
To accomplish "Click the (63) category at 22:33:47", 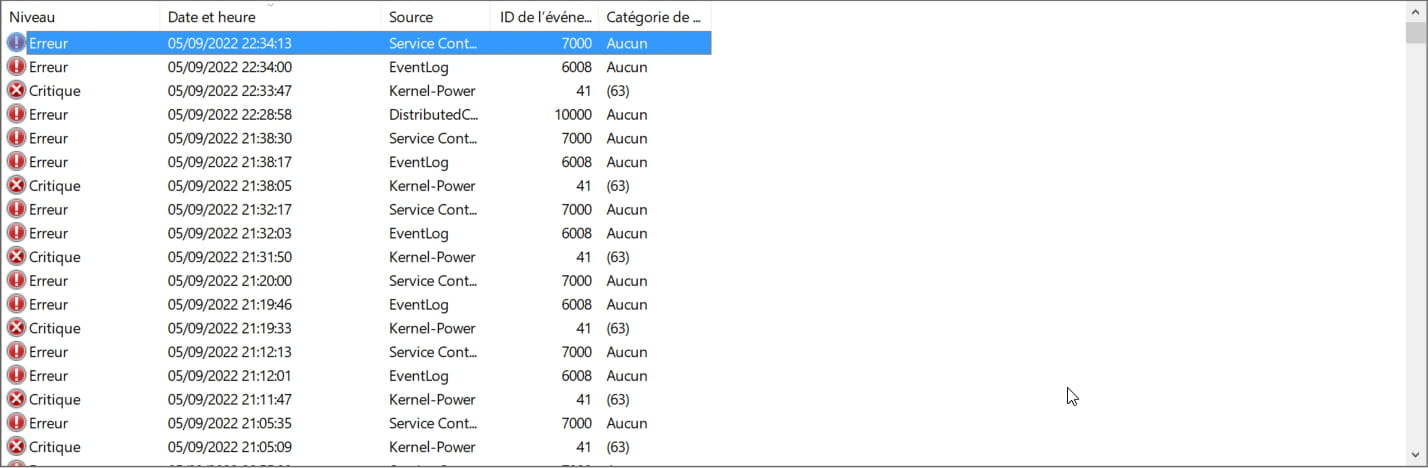I will [x=618, y=90].
